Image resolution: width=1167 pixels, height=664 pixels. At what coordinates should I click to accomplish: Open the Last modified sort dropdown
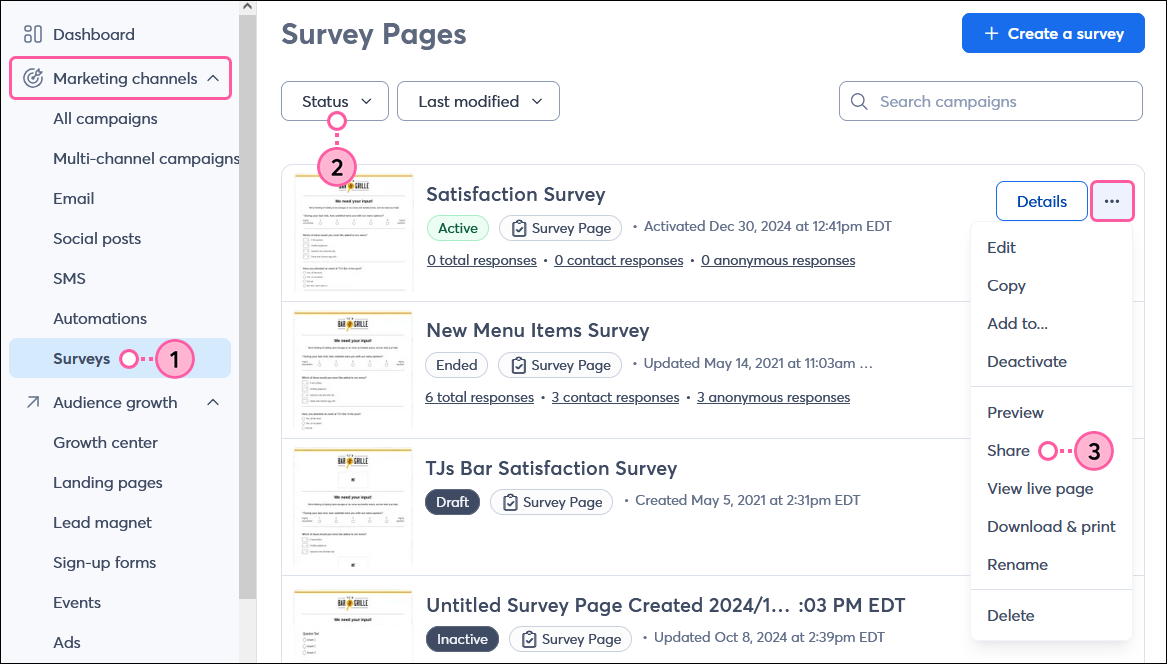tap(479, 101)
